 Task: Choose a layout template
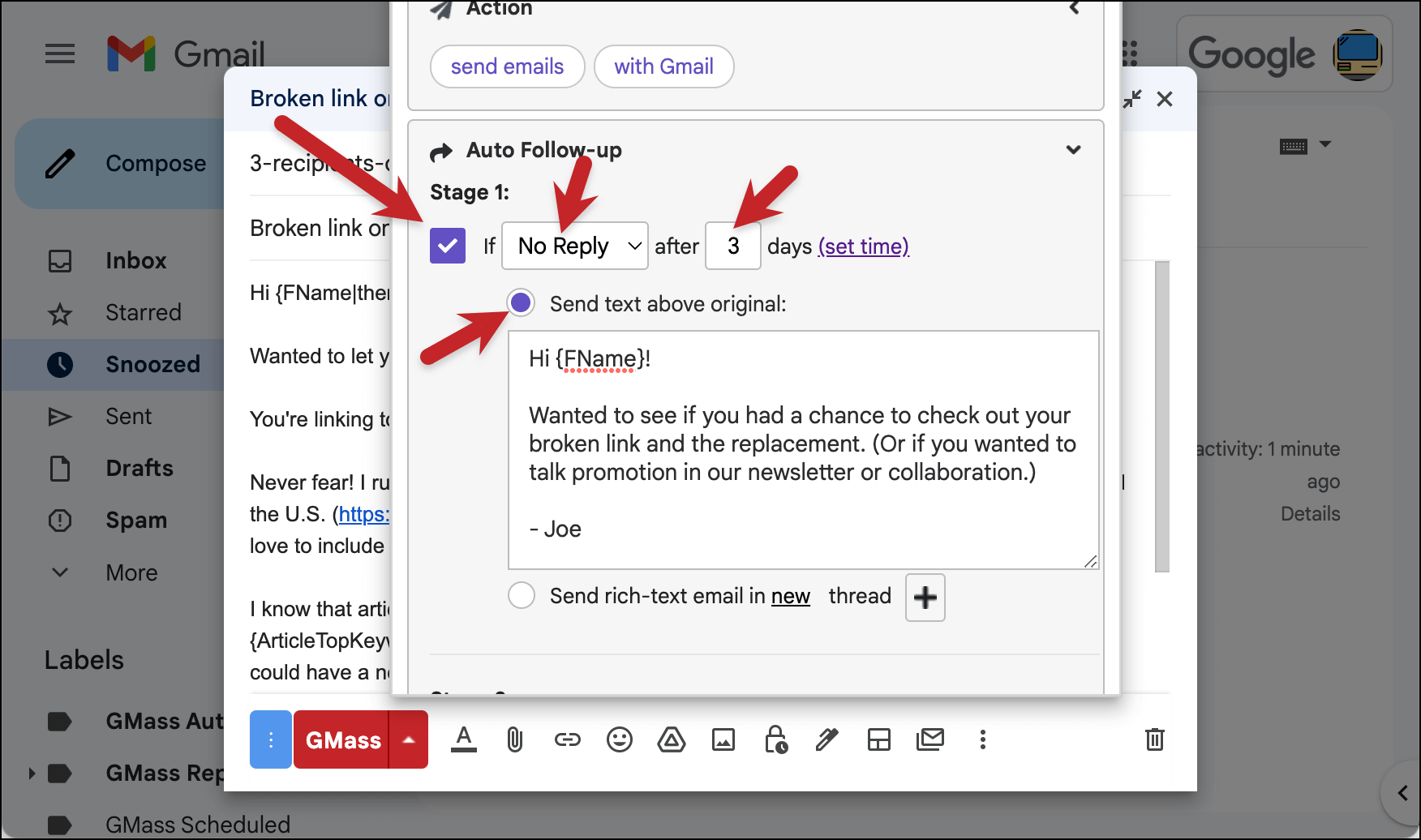879,739
